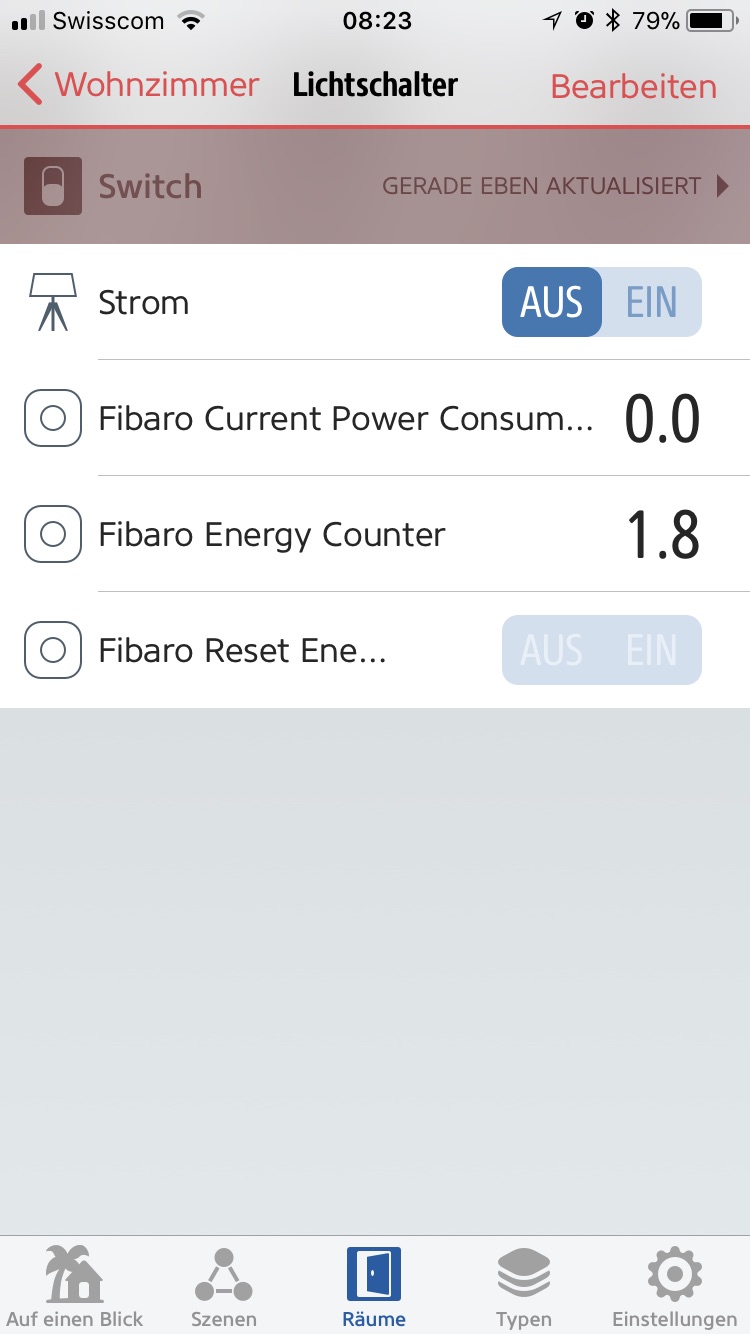
Task: Open the Auf einen Blick tab
Action: coord(75,1288)
